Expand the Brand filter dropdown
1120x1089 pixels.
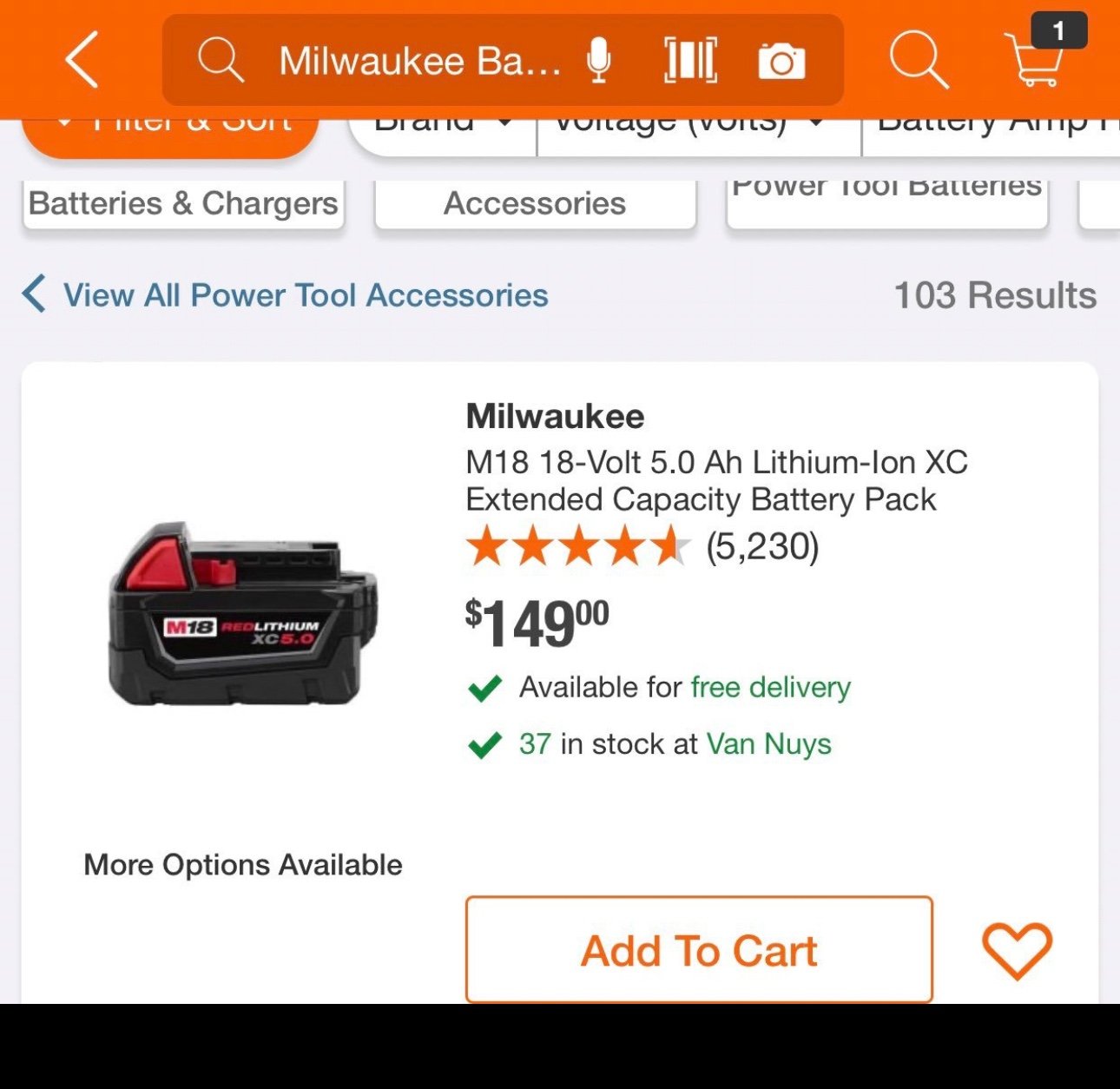pos(443,129)
